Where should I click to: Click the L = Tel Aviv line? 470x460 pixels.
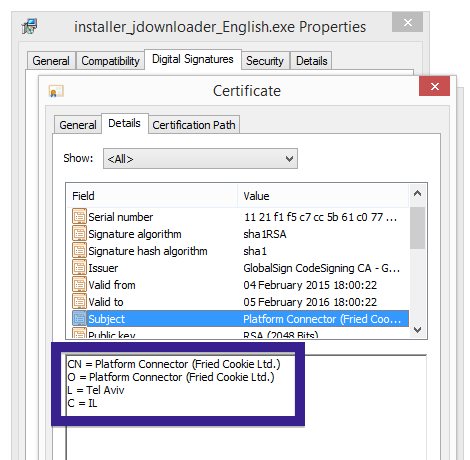pyautogui.click(x=96, y=390)
